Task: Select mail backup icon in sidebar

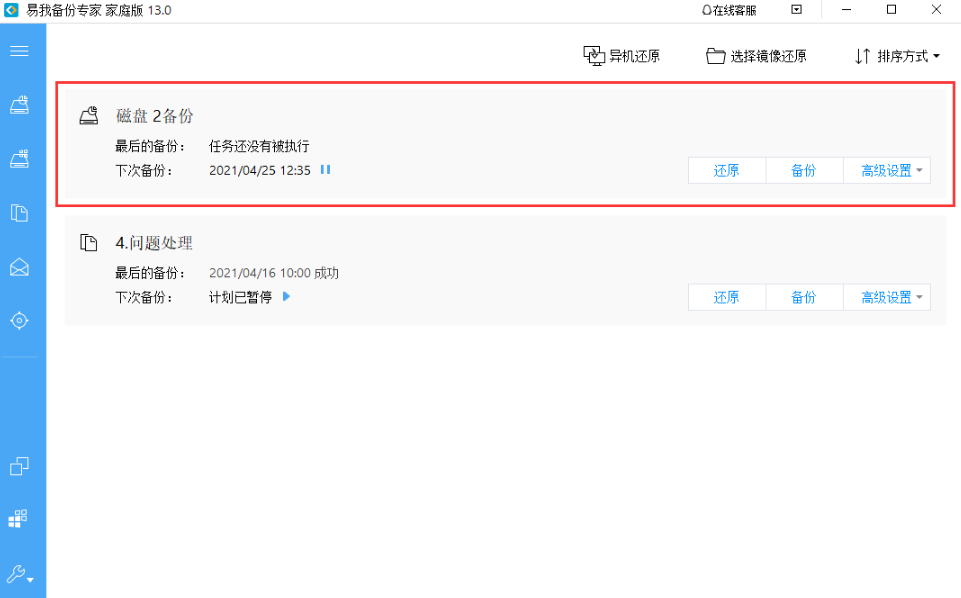Action: pyautogui.click(x=19, y=267)
